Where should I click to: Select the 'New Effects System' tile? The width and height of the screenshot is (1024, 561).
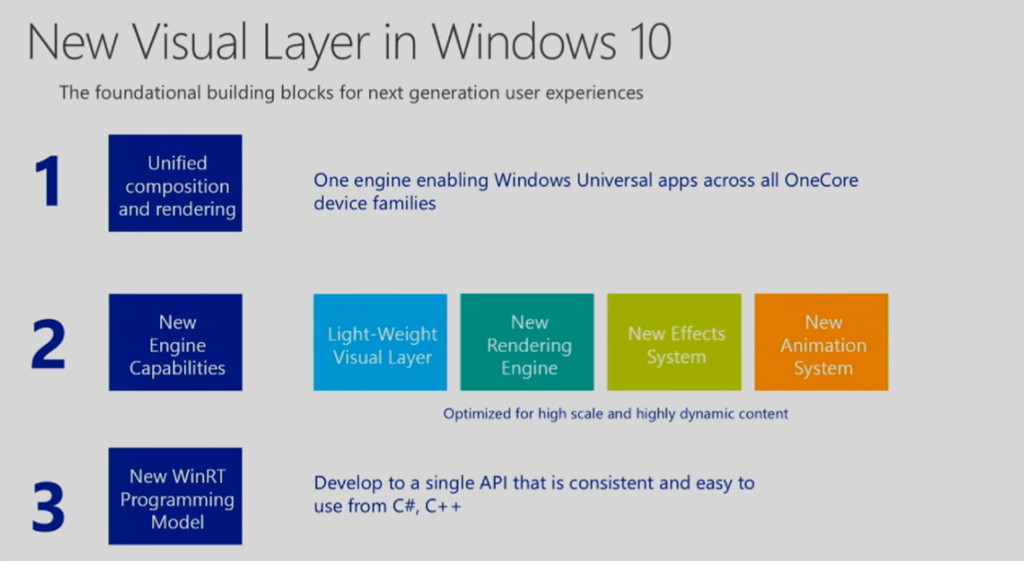pyautogui.click(x=674, y=342)
